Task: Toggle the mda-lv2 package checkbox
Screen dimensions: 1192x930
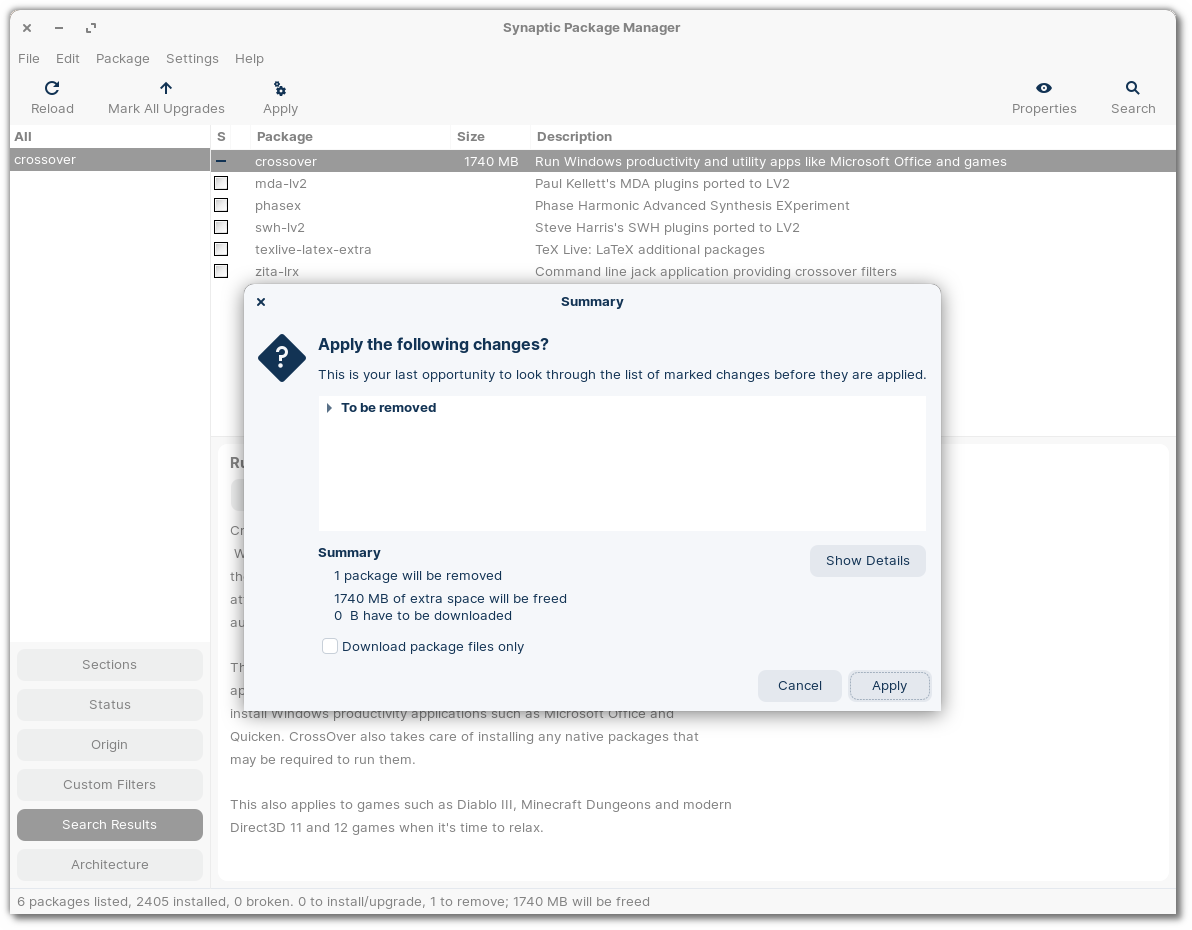Action: (221, 183)
